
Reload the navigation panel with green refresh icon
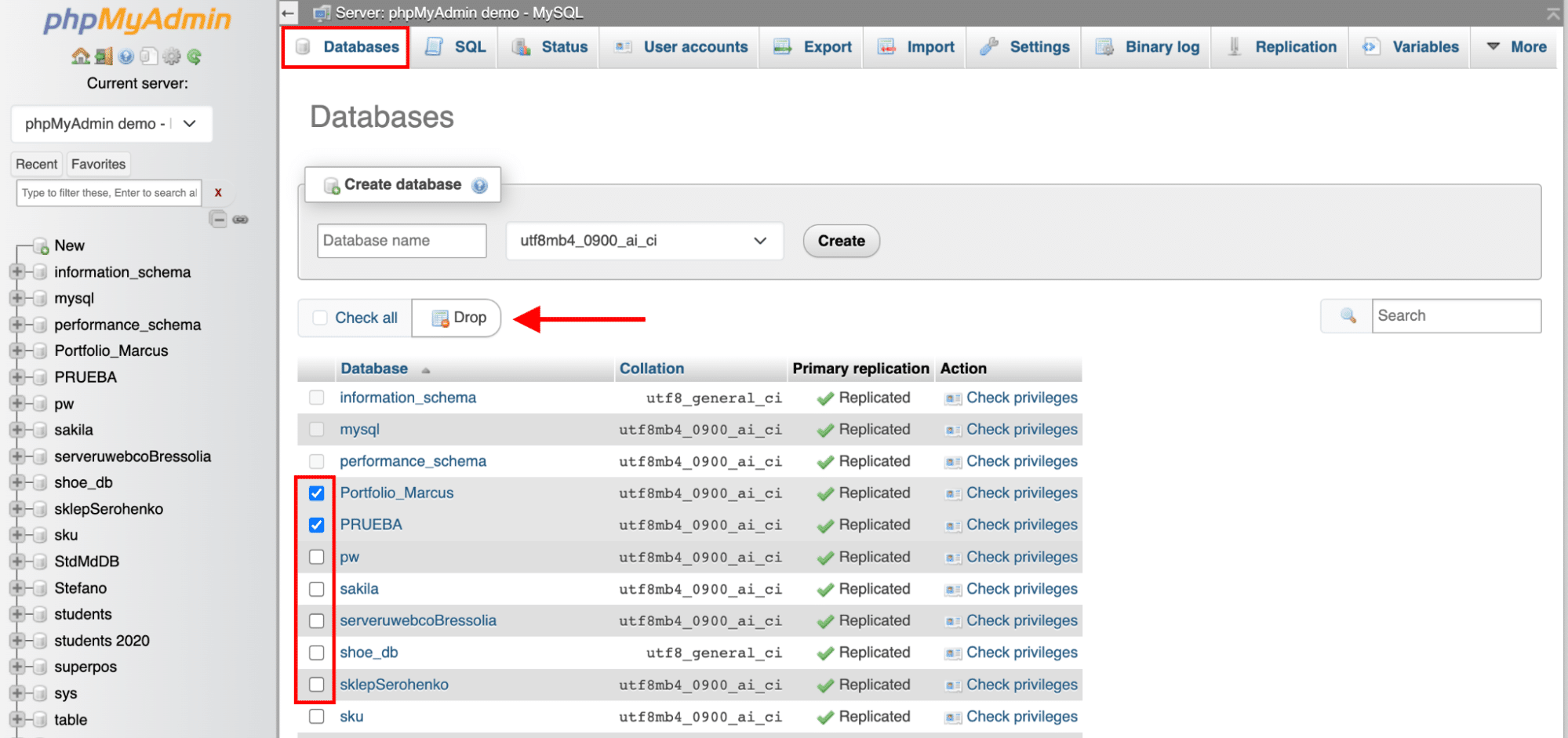click(x=194, y=56)
